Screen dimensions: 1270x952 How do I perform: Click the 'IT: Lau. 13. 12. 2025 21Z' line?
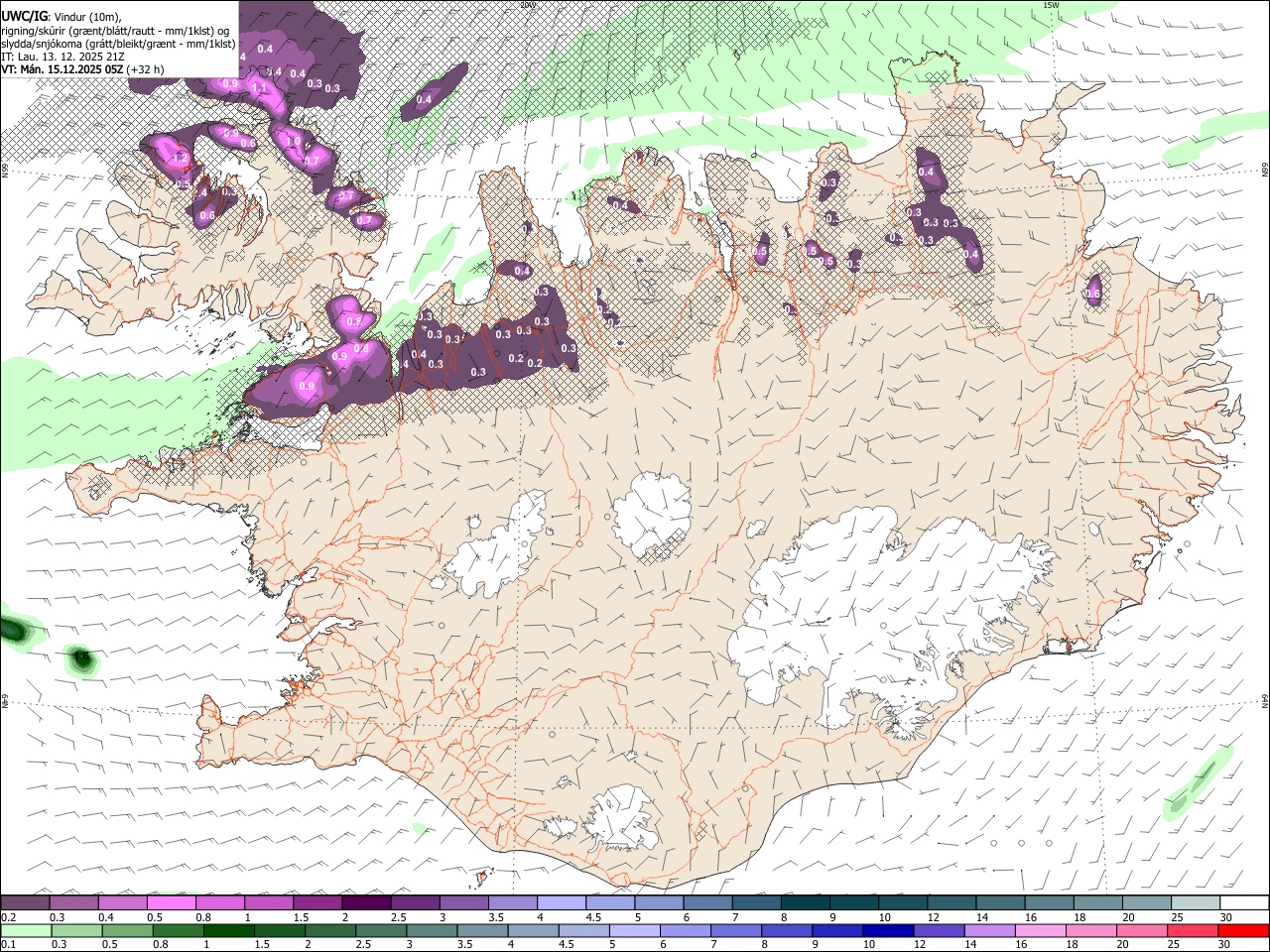pos(63,57)
